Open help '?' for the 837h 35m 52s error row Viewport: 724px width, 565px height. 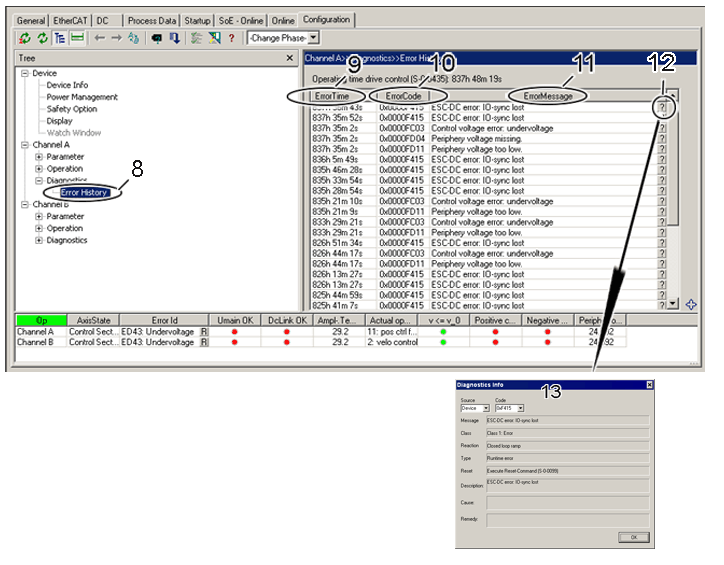(661, 117)
